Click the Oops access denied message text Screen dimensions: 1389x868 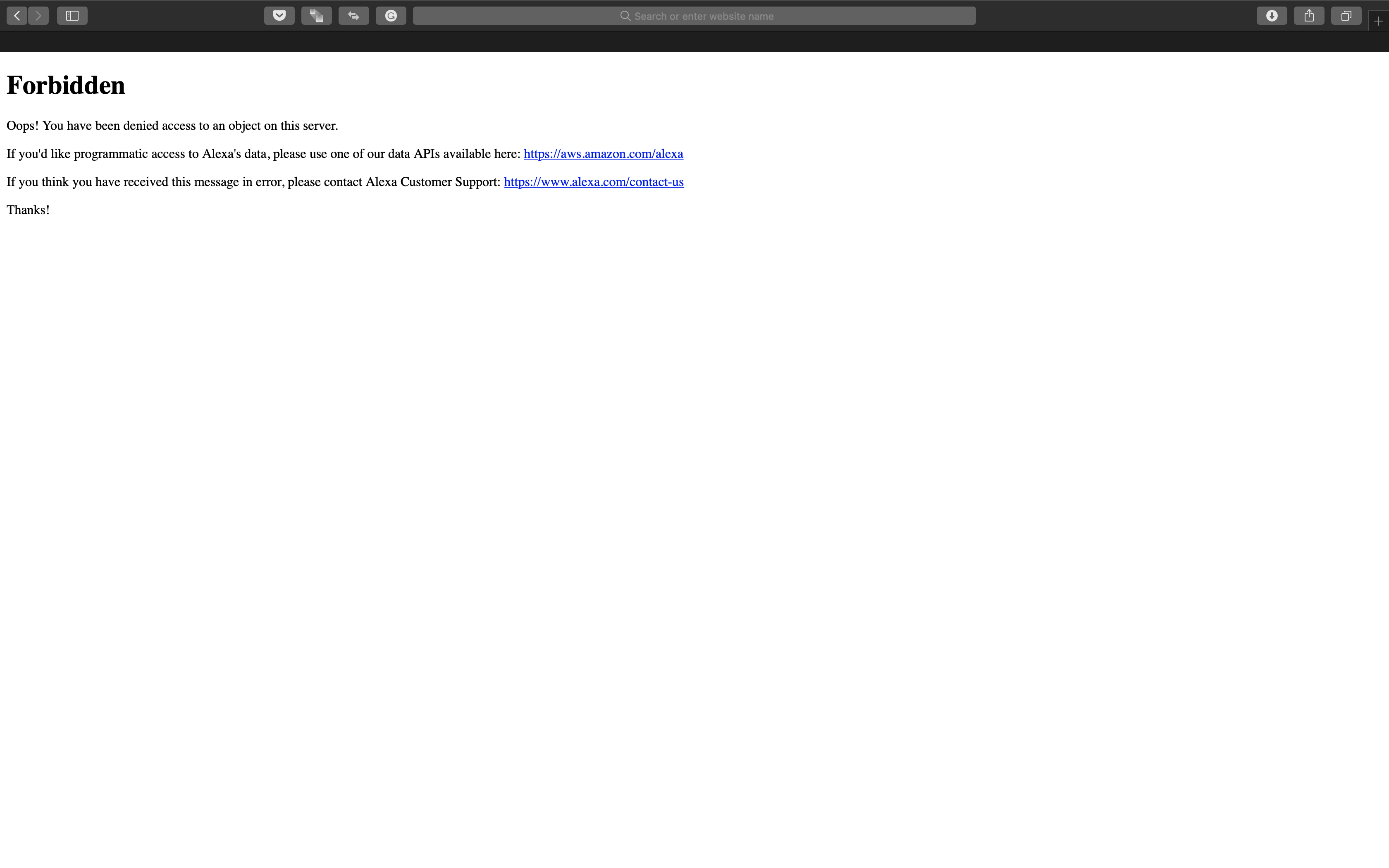(172, 125)
